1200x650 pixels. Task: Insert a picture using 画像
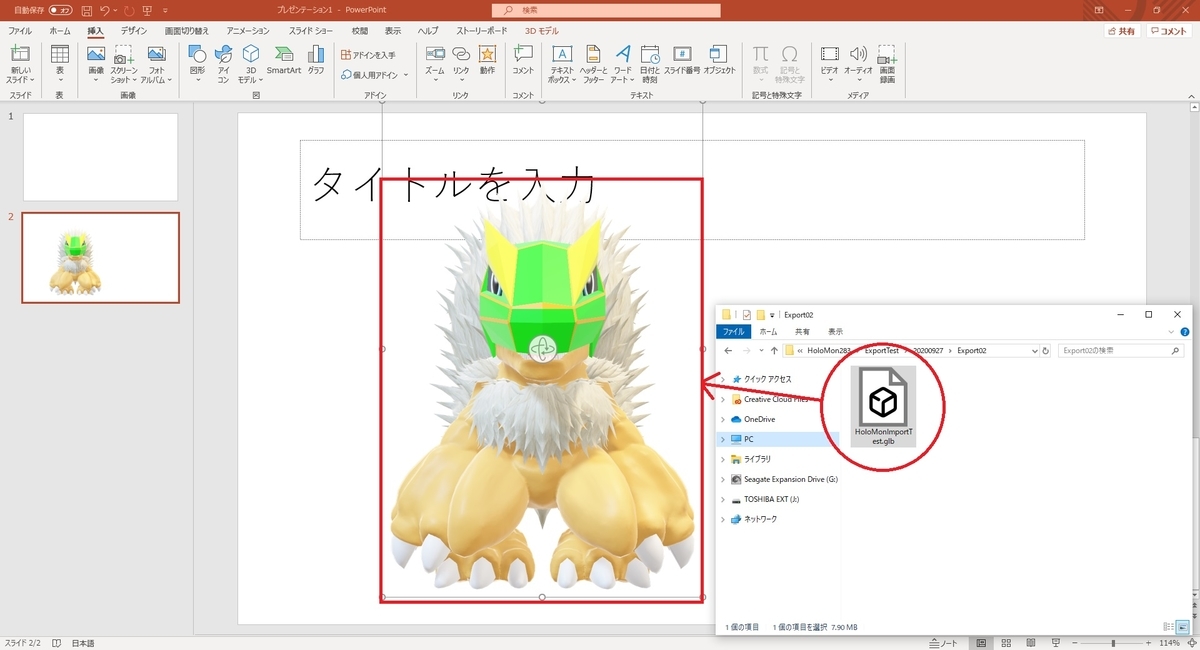tap(96, 64)
